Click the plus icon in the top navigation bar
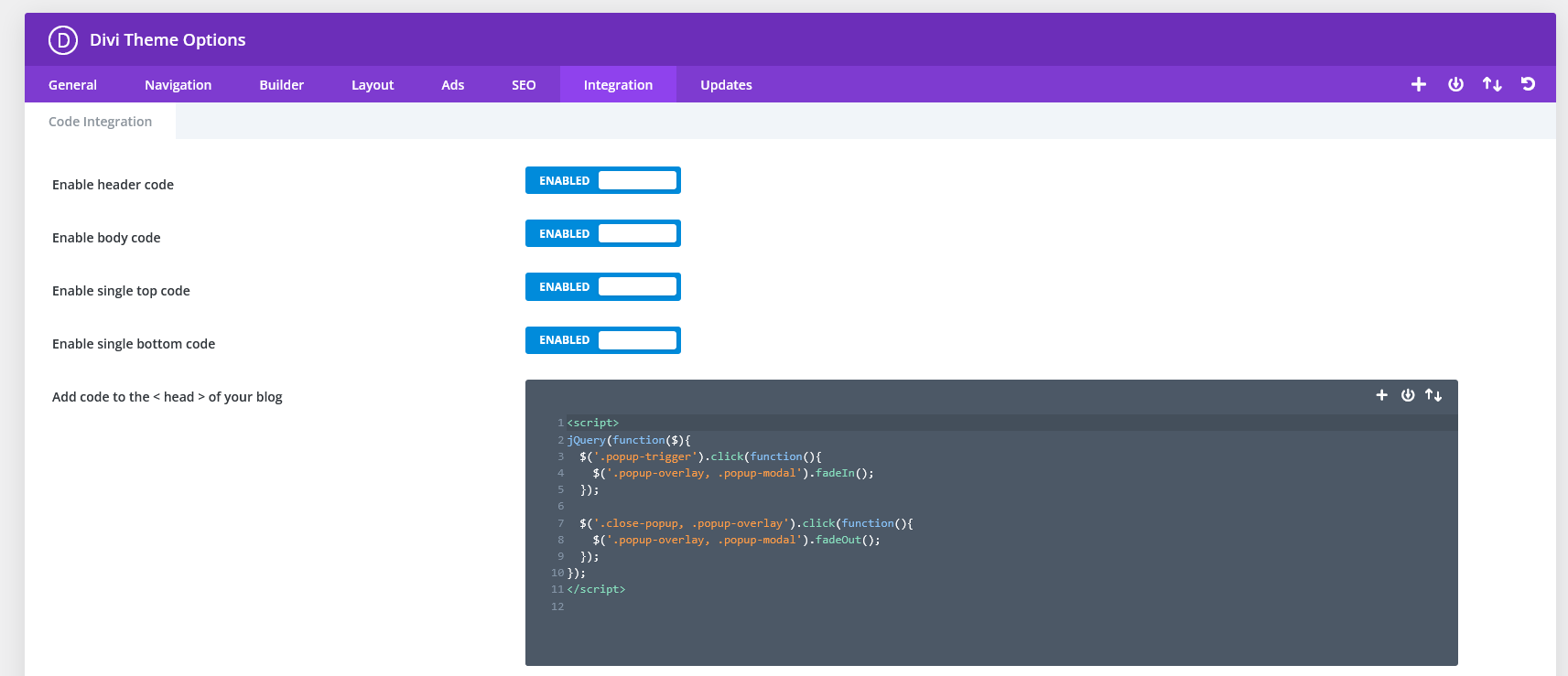 (1419, 84)
